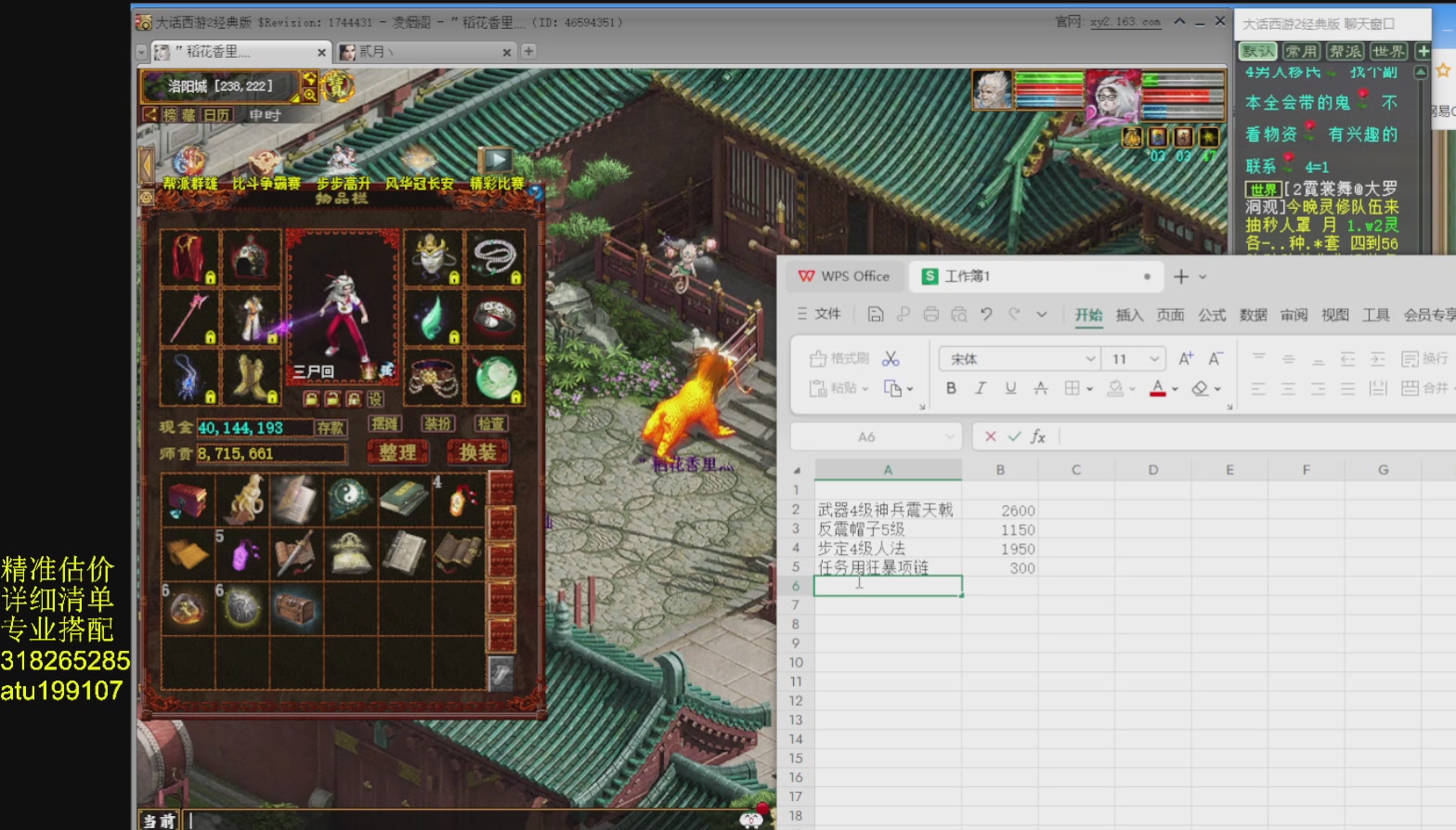Click the 检查 inspect button
This screenshot has height=830, width=1456.
click(490, 423)
